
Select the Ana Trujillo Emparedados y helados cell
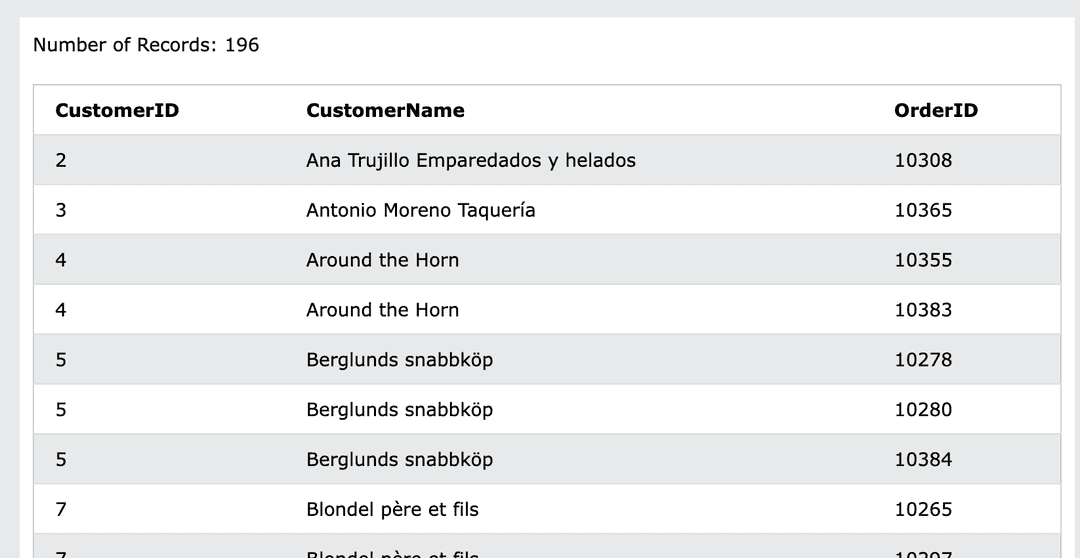coord(471,160)
